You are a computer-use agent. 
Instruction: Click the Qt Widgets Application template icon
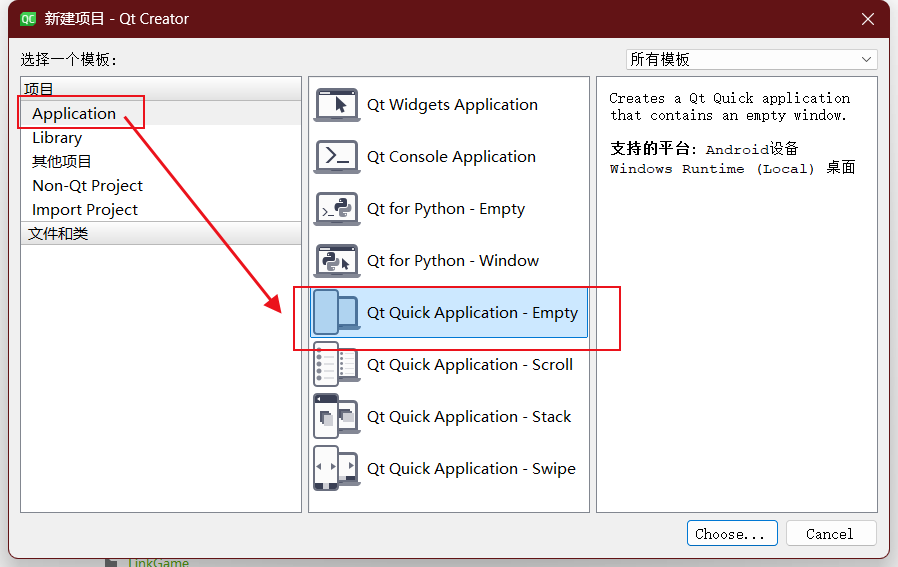click(337, 105)
